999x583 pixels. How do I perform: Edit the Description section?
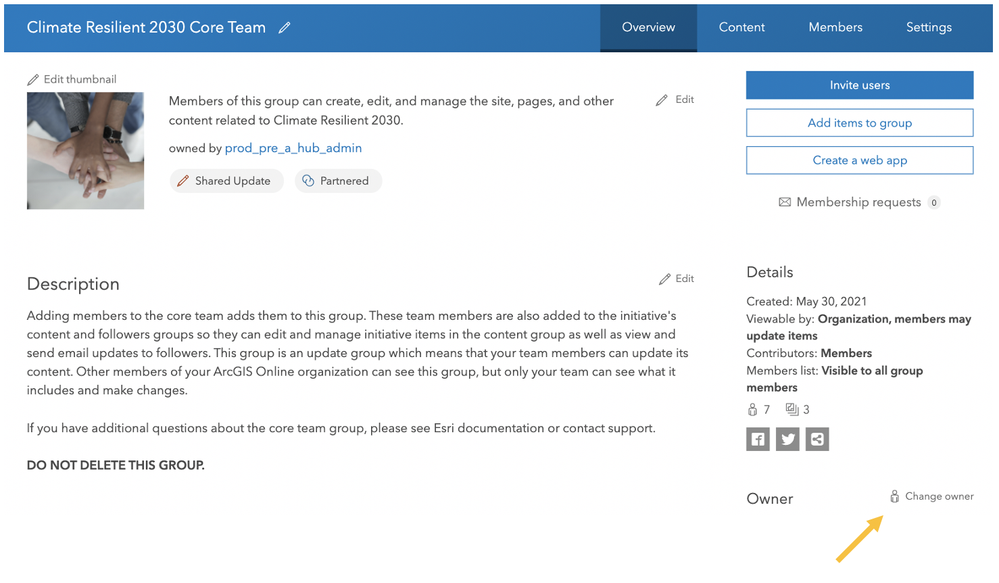677,279
